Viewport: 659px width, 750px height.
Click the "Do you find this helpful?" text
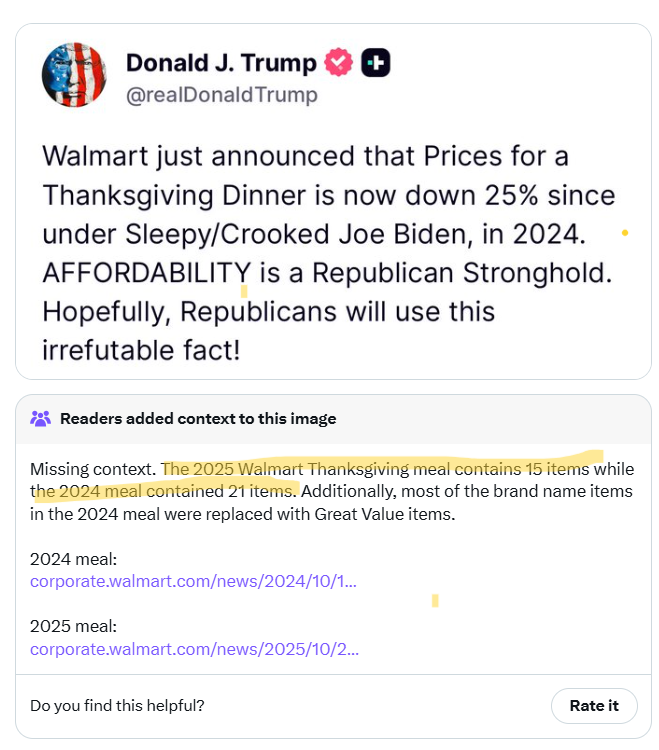(117, 705)
